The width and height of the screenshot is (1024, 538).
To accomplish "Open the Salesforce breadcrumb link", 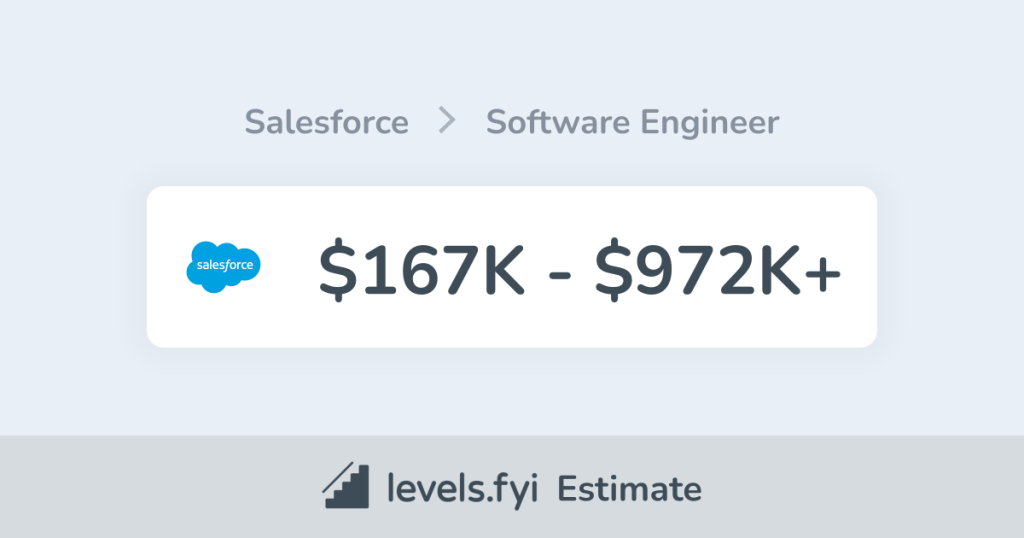I will tap(326, 122).
